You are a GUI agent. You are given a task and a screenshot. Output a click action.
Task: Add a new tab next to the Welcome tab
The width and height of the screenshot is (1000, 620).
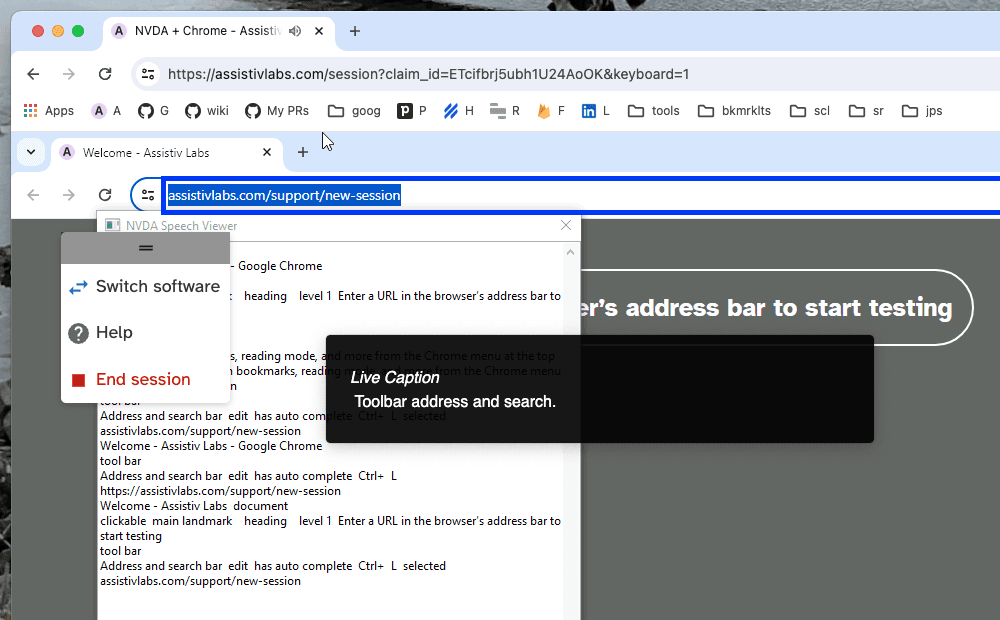[303, 153]
